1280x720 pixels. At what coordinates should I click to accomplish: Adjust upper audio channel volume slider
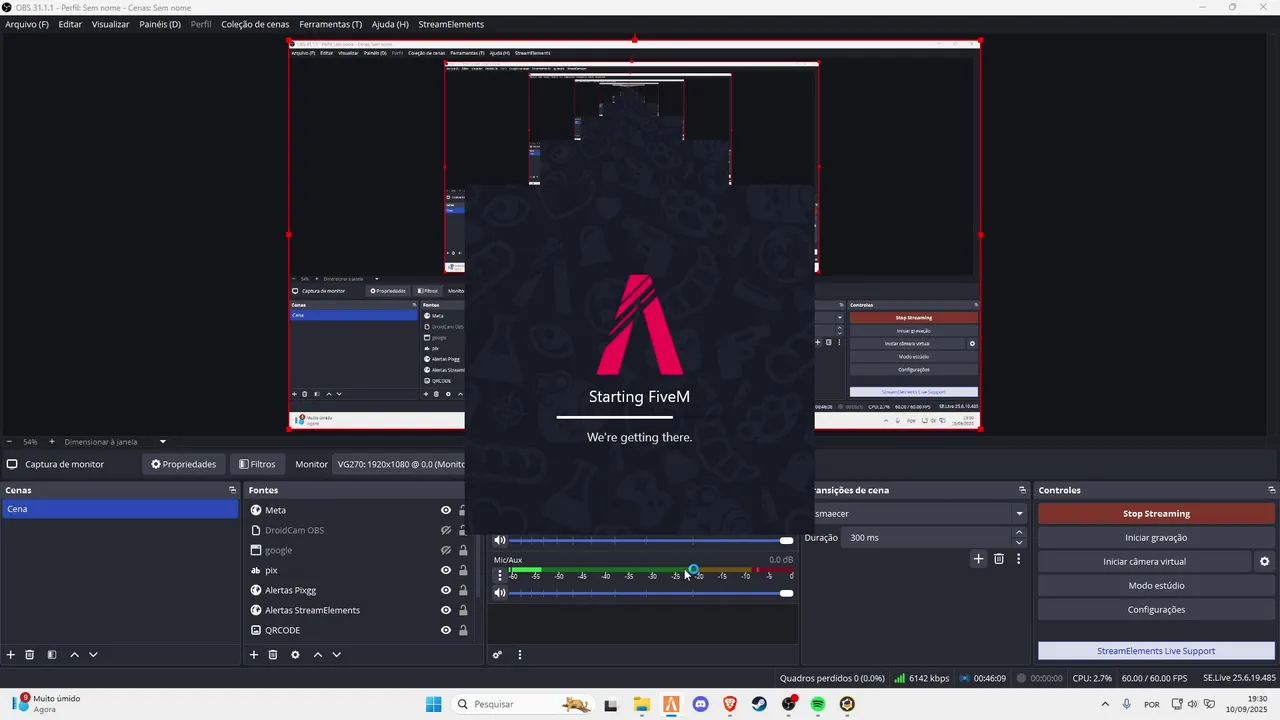651,540
